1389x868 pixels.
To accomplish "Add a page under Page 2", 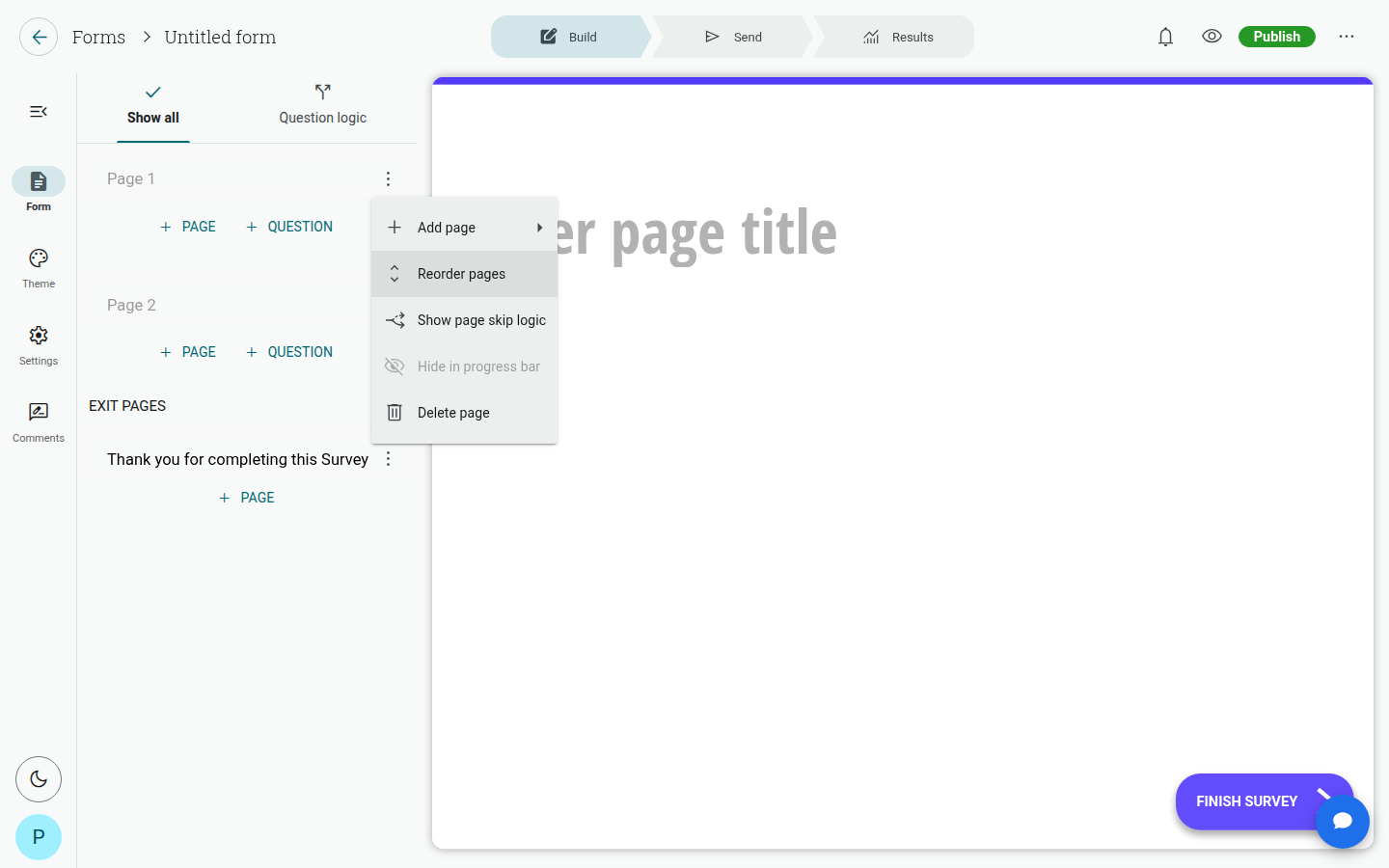I will [x=188, y=352].
